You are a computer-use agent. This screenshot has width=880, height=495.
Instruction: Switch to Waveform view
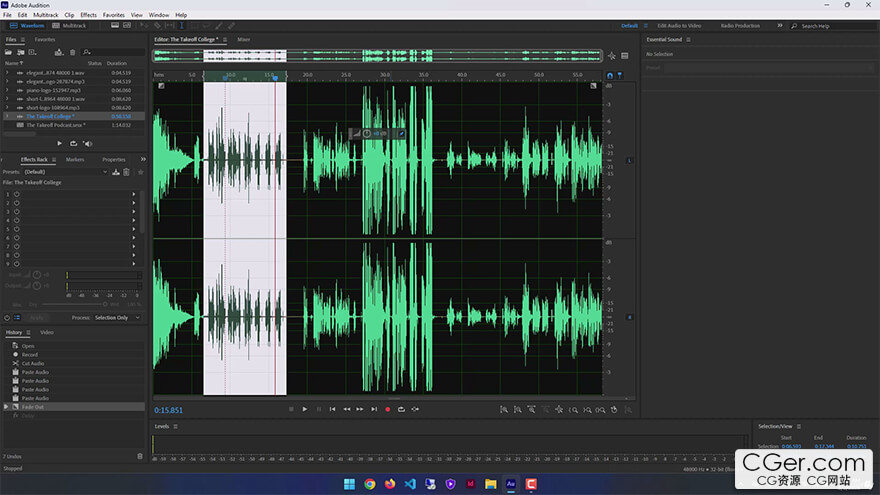click(27, 26)
